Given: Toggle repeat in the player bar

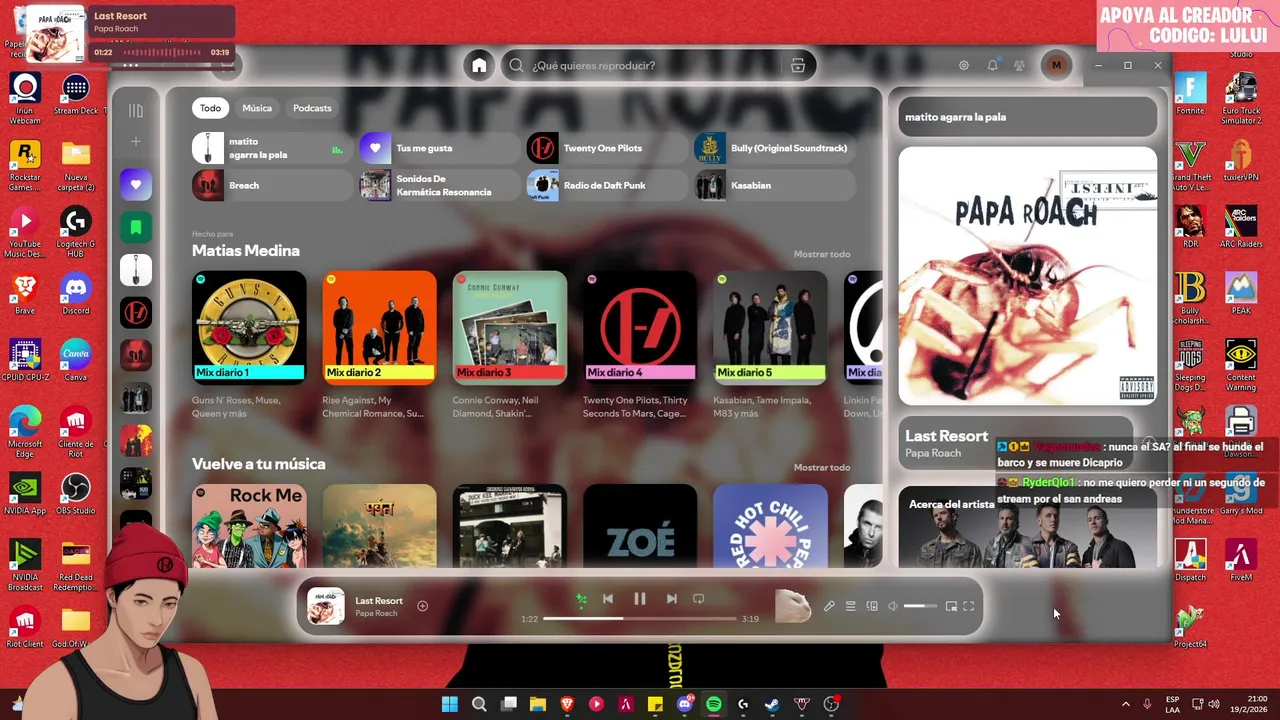Looking at the screenshot, I should (699, 599).
